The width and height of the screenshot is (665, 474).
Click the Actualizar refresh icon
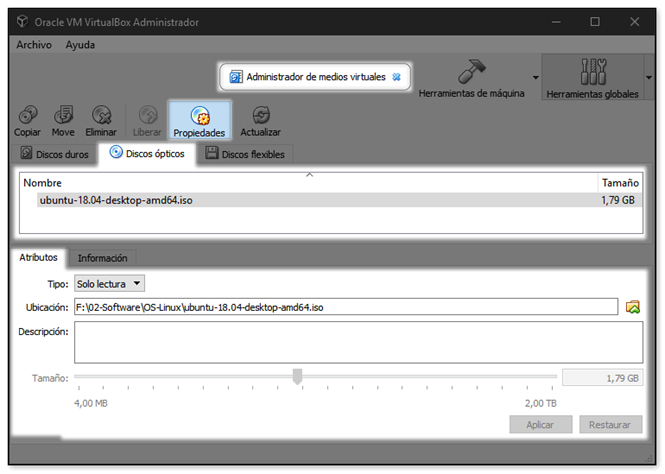[x=261, y=115]
